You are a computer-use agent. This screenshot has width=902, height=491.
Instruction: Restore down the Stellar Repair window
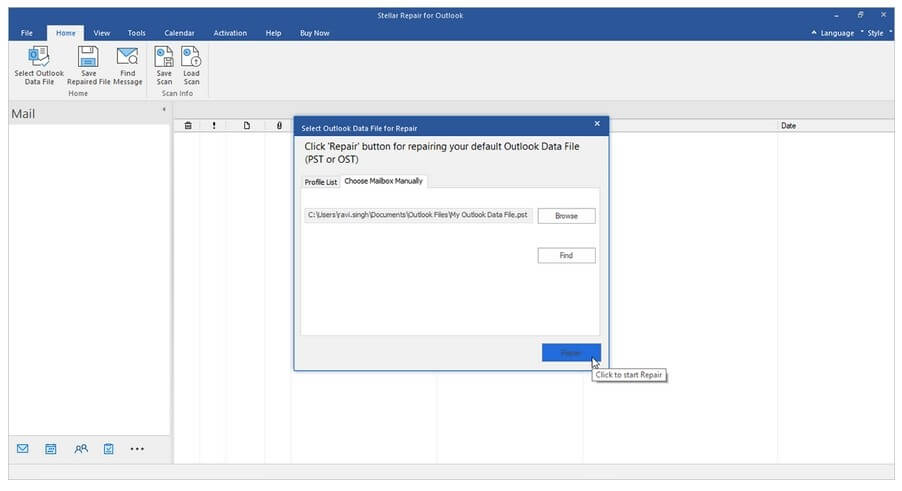pos(861,15)
